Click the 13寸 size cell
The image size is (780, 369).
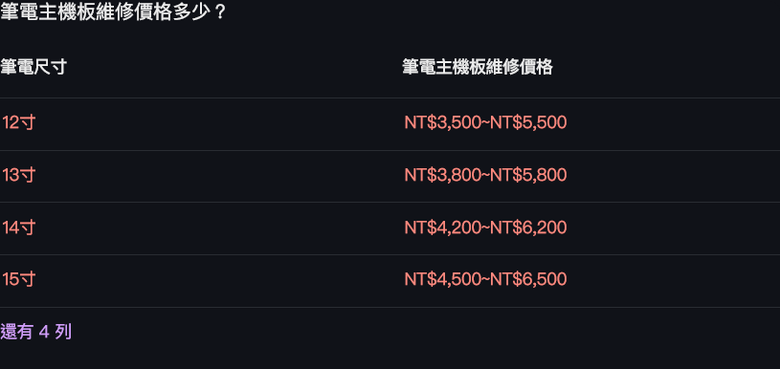tap(18, 175)
